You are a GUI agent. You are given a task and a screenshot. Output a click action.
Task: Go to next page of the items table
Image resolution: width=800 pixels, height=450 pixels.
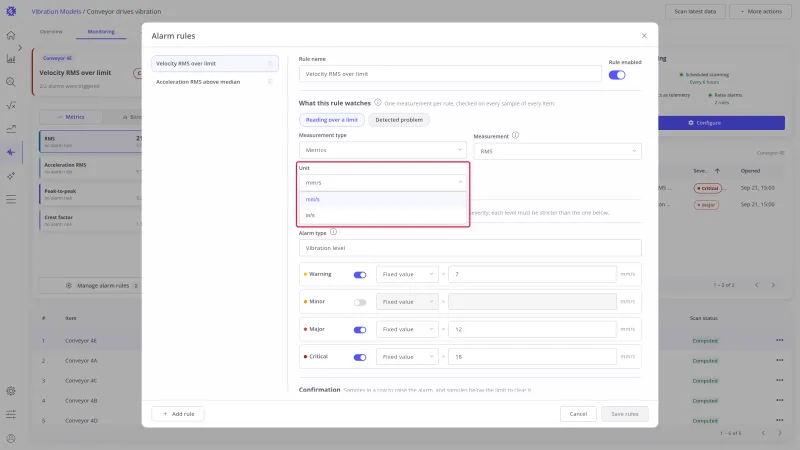780,433
